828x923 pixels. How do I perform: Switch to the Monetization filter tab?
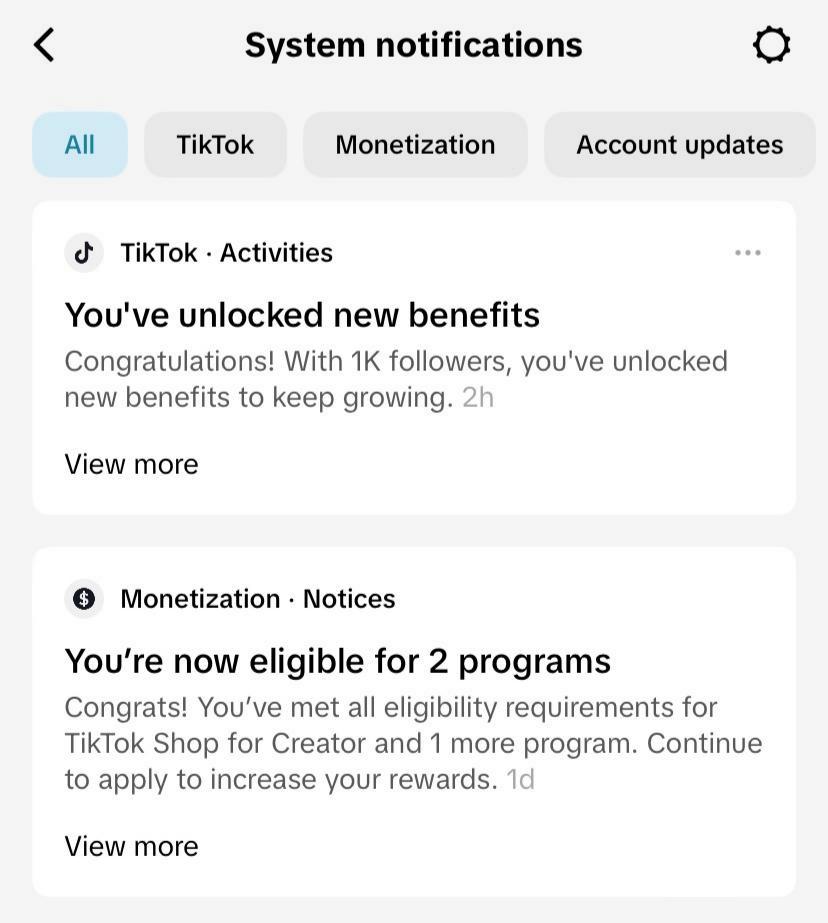tap(415, 145)
